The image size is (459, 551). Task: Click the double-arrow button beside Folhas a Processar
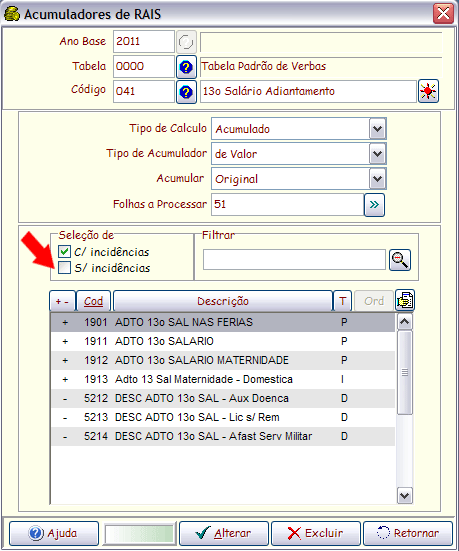pos(374,205)
